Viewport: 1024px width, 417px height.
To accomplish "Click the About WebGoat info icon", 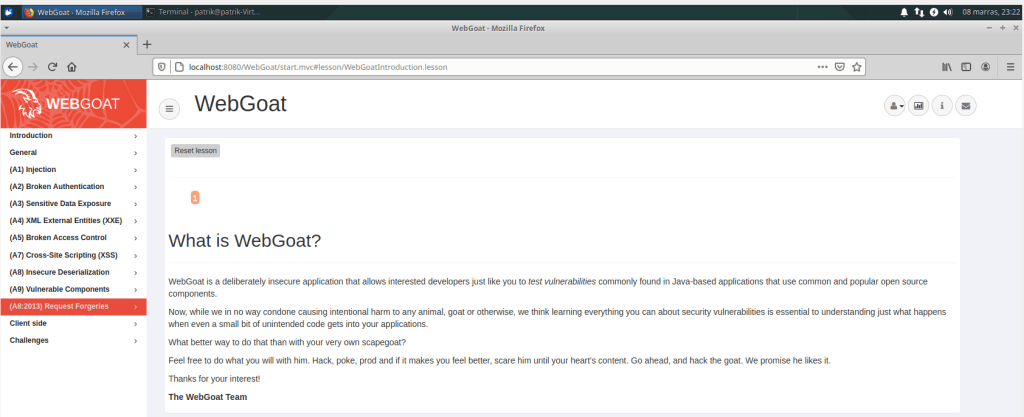I will (x=942, y=106).
